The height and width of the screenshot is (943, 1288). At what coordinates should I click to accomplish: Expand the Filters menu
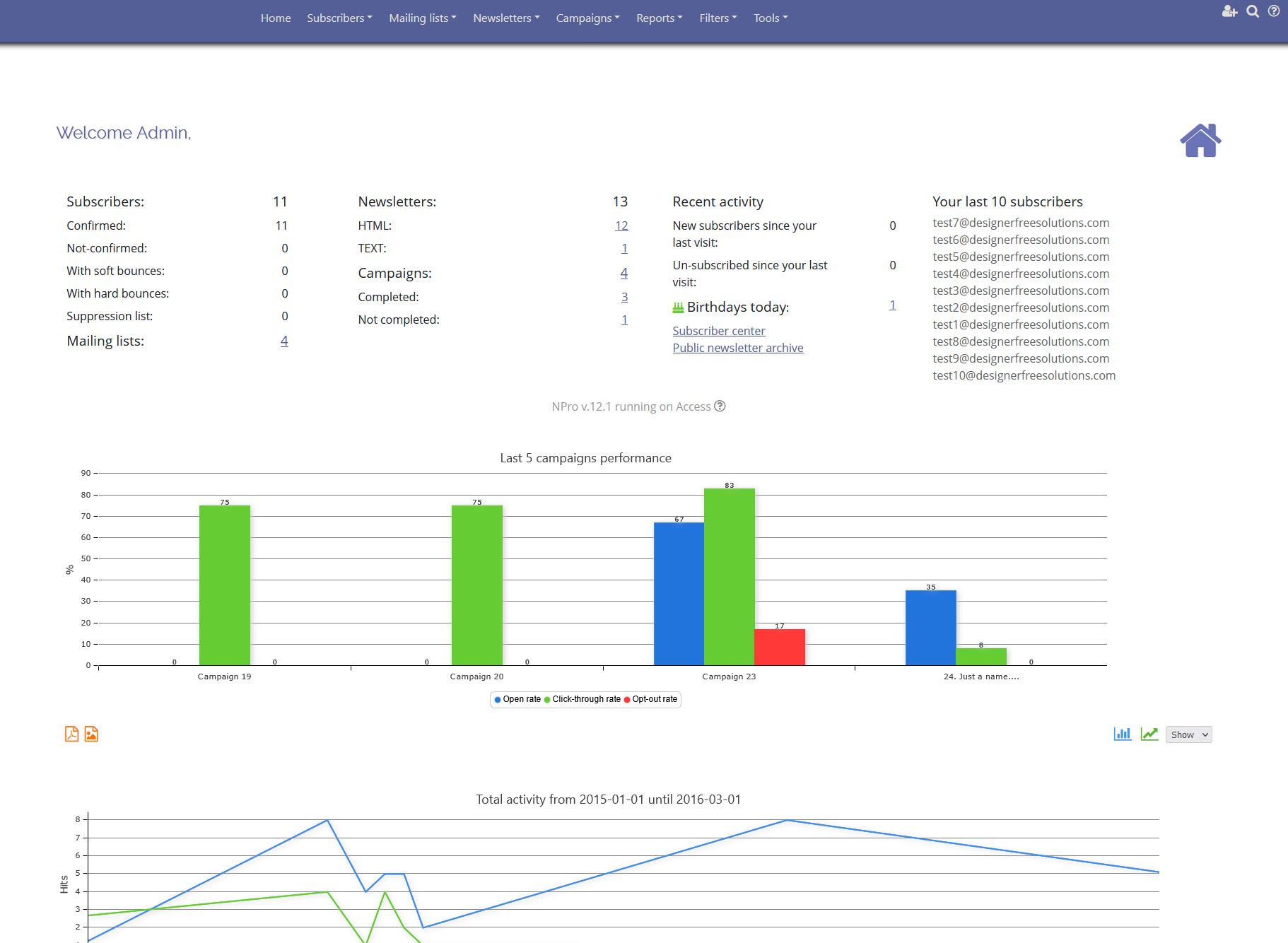[717, 18]
